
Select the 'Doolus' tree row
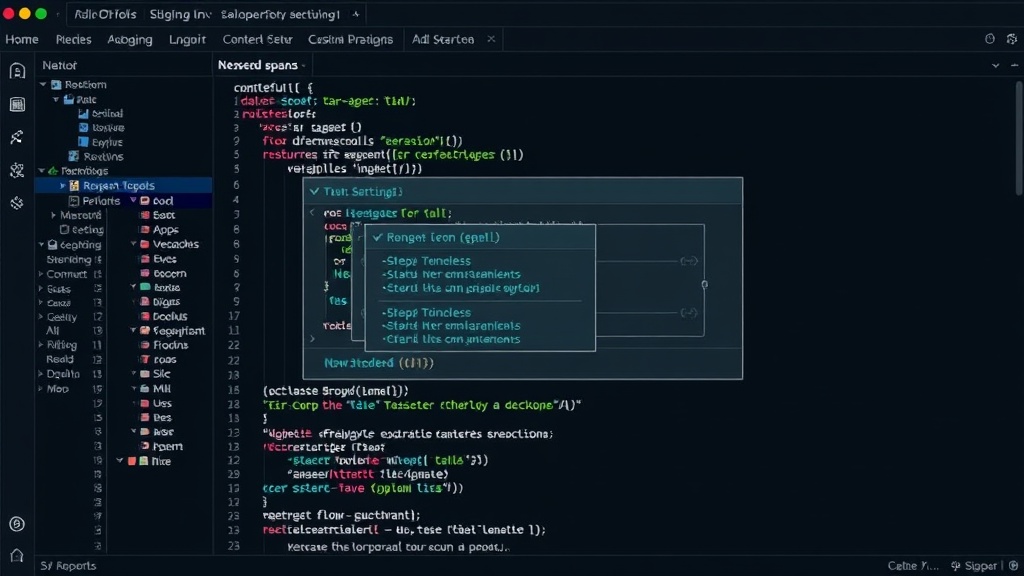pyautogui.click(x=170, y=316)
